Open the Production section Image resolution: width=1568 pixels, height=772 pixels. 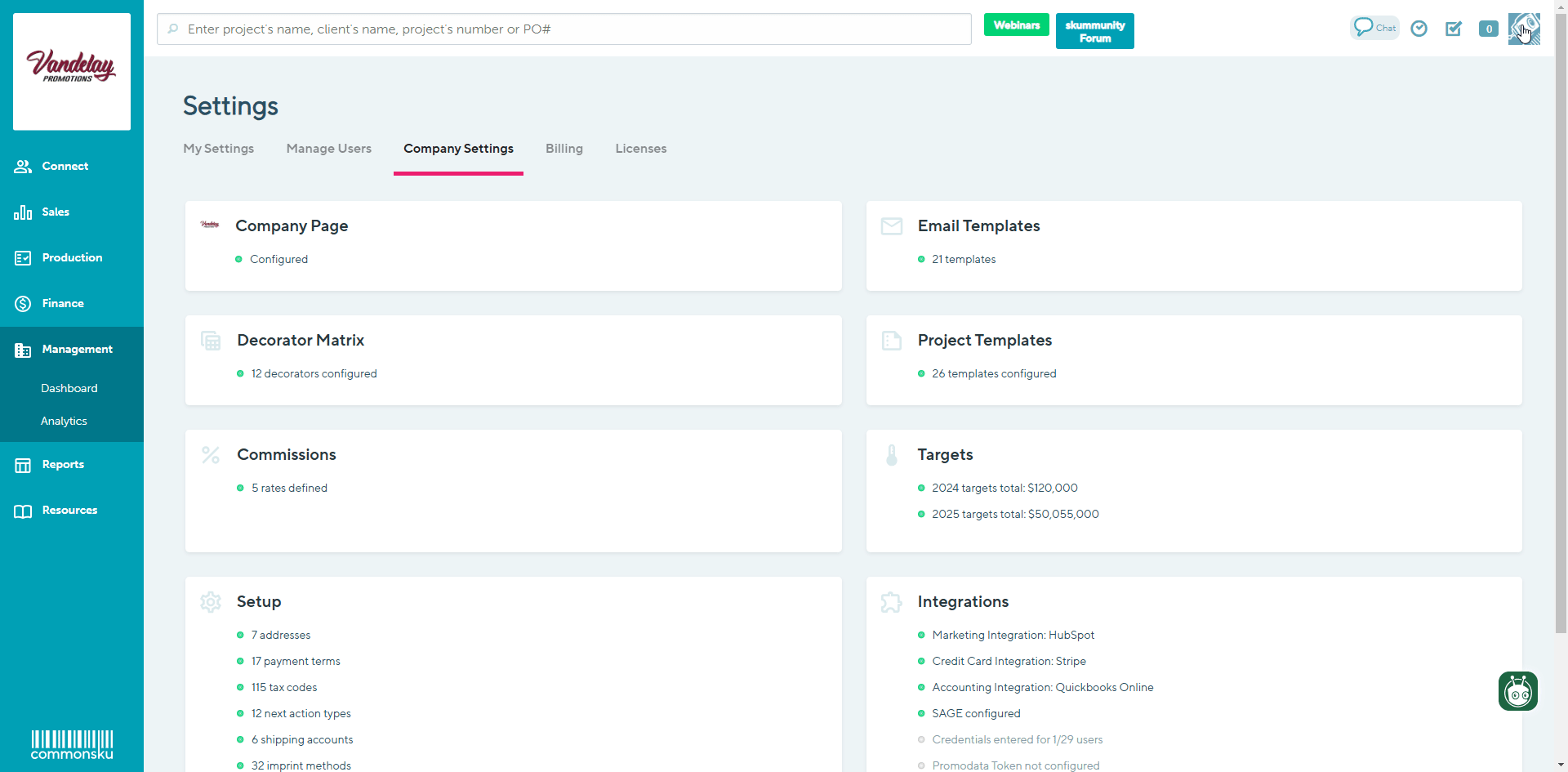[72, 257]
